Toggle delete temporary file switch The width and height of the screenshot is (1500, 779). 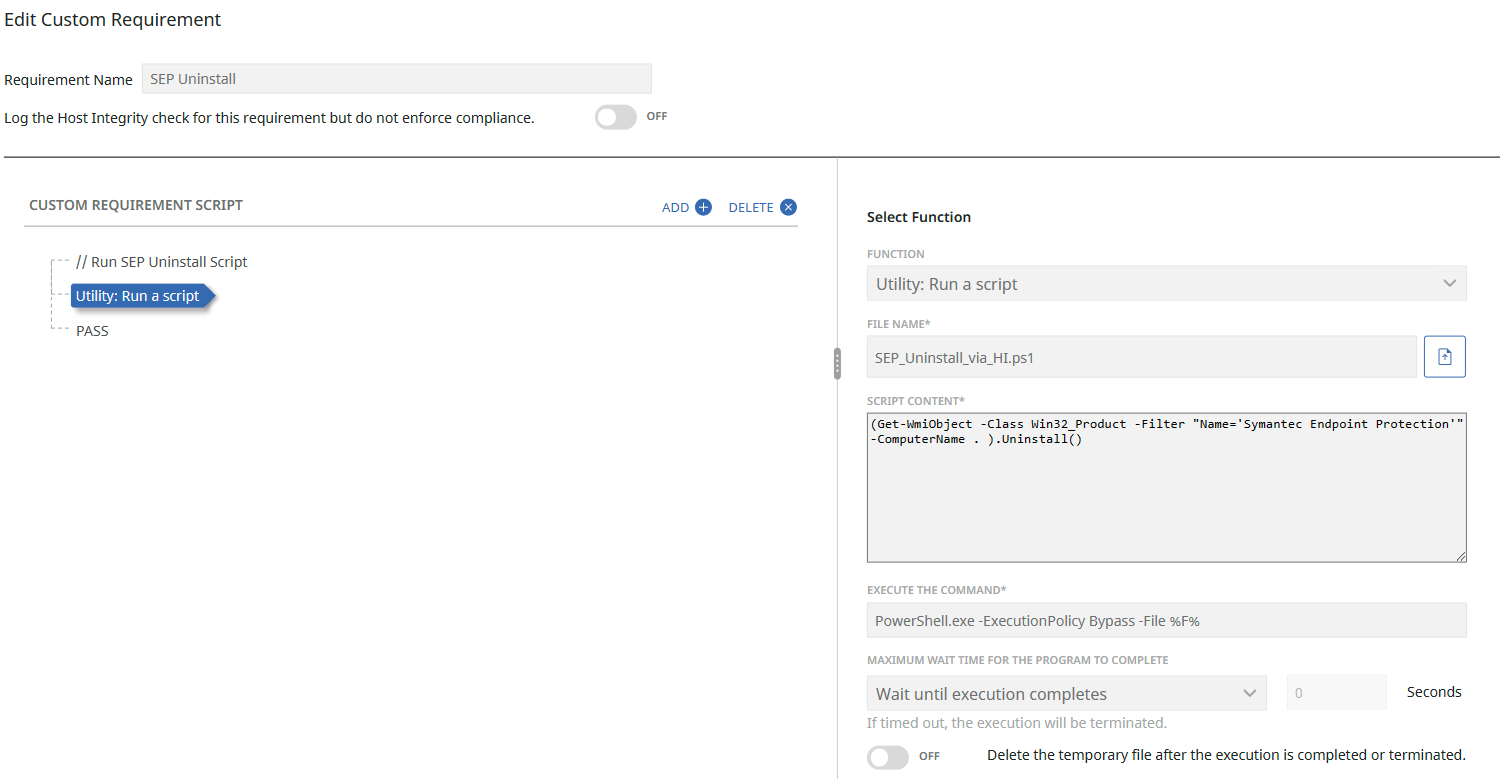[x=887, y=756]
